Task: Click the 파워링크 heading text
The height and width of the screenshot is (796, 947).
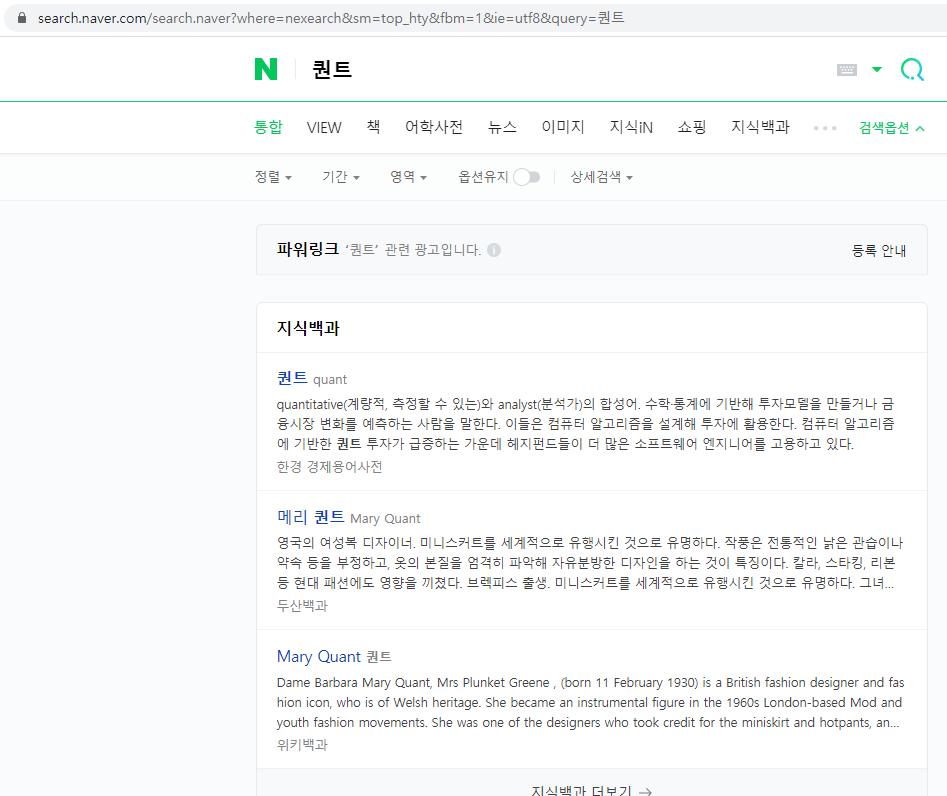Action: click(307, 249)
